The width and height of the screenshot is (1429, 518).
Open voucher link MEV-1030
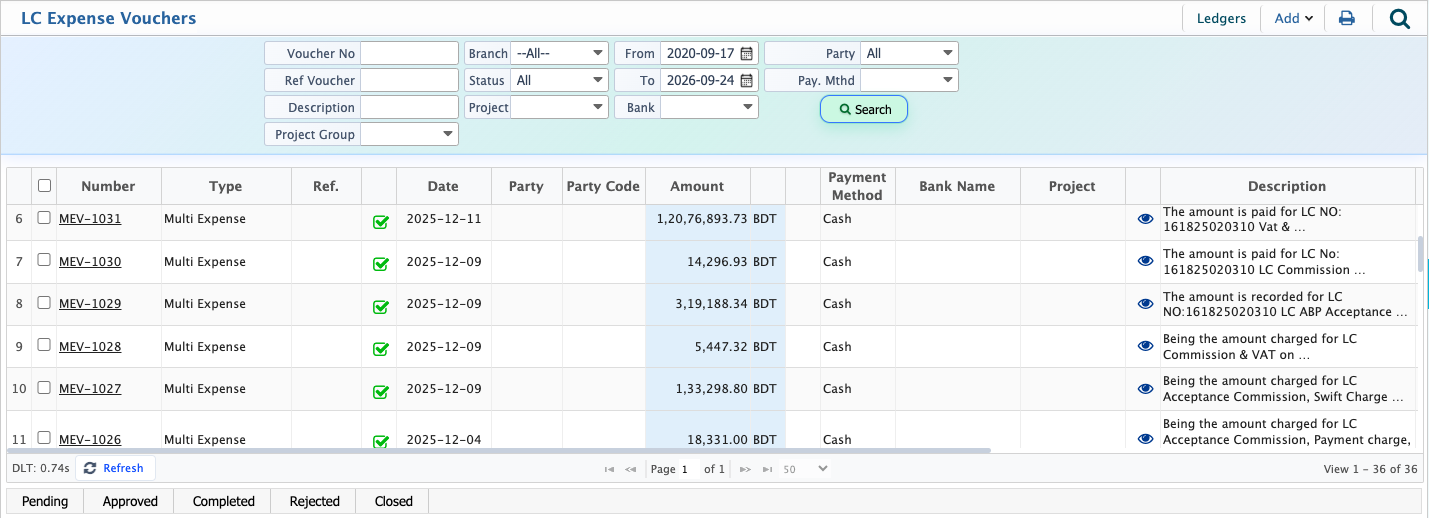90,261
